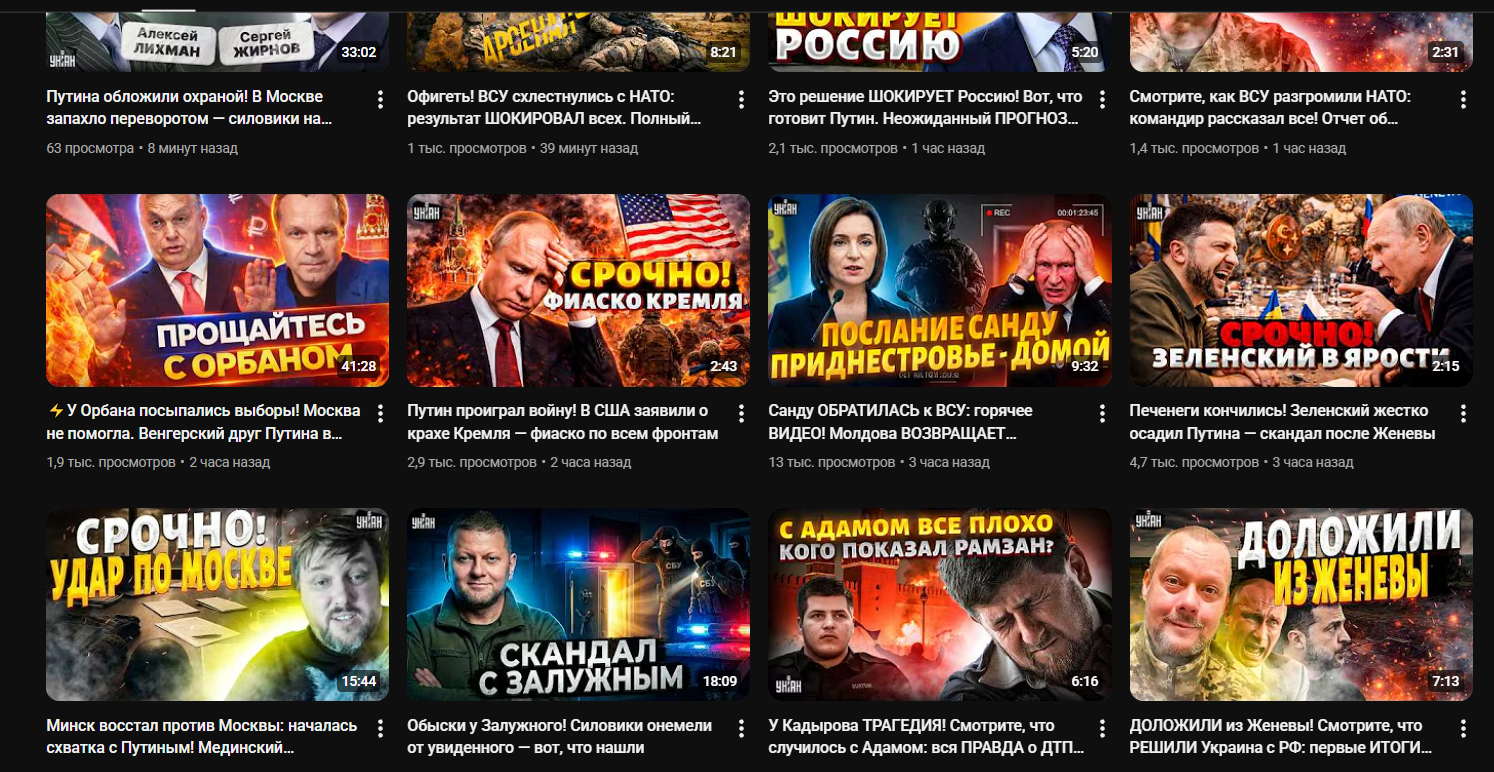Viewport: 1494px width, 772px height.
Task: Open three-dot menu for У Кадырова ТРАГЕДИЯ video
Action: click(x=1102, y=729)
